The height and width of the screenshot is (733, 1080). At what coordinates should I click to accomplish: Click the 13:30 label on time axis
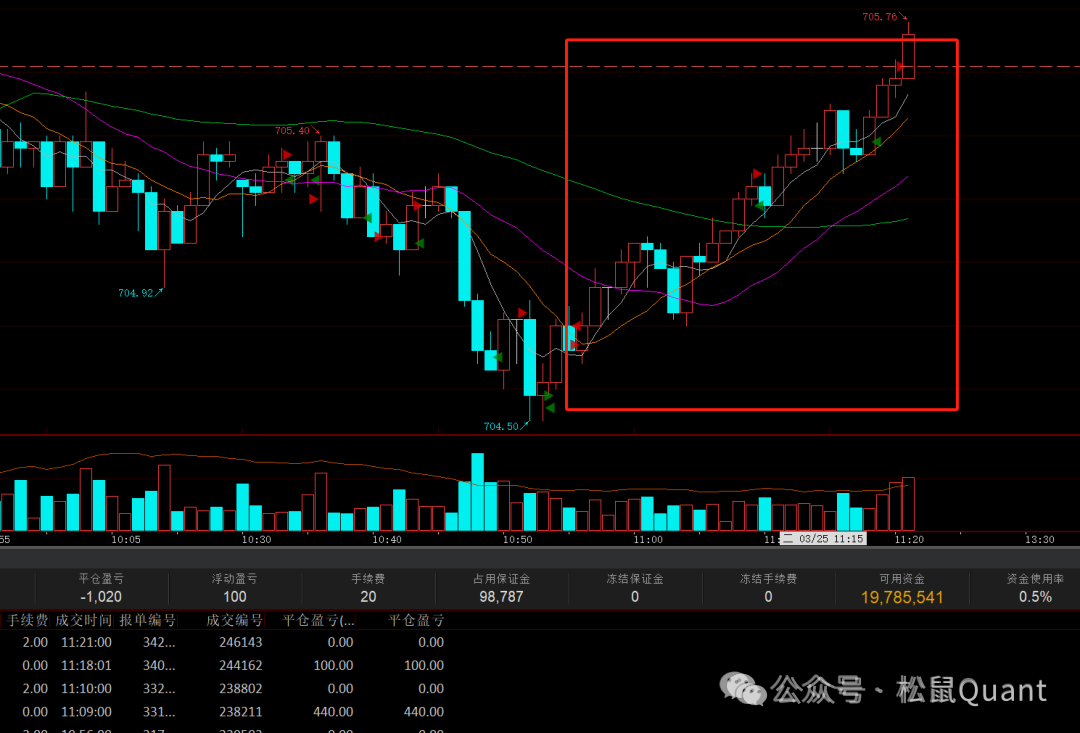click(1039, 539)
